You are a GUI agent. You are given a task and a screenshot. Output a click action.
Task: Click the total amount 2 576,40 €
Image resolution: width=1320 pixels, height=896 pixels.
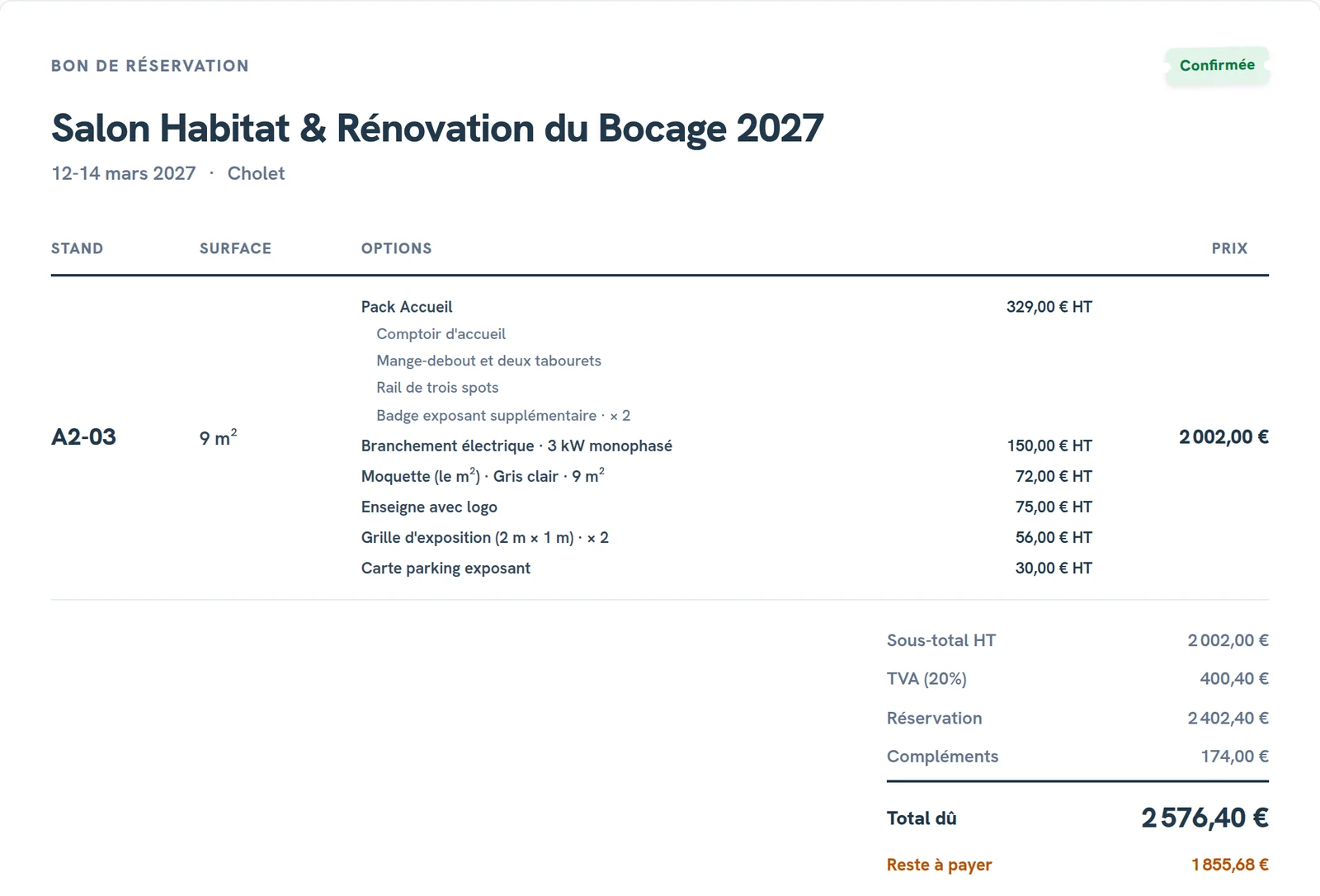pos(1204,818)
